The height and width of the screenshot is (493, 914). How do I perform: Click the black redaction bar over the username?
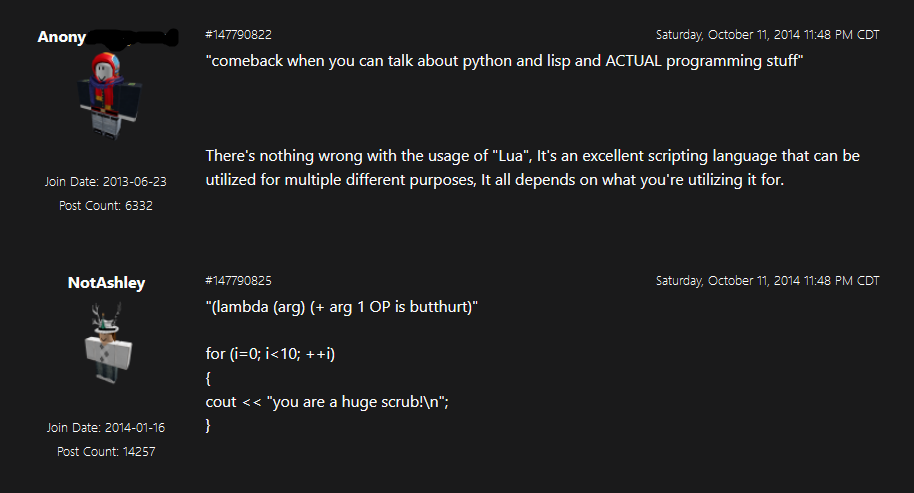(132, 37)
